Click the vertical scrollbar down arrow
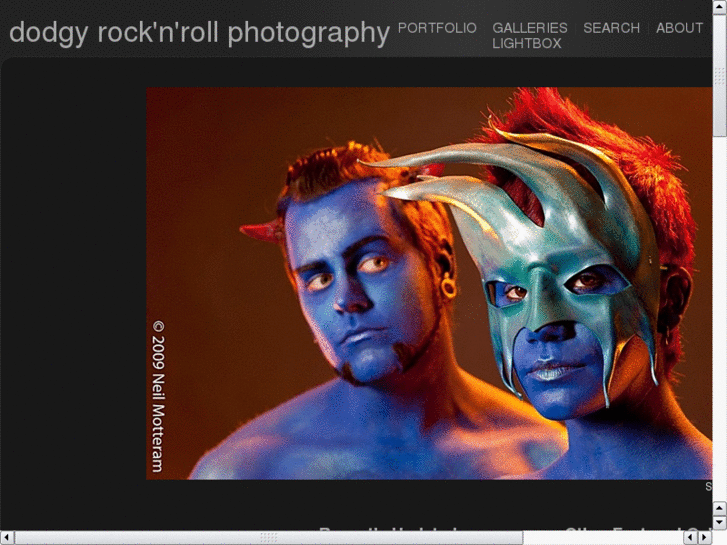This screenshot has height=545, width=727. coord(720,522)
